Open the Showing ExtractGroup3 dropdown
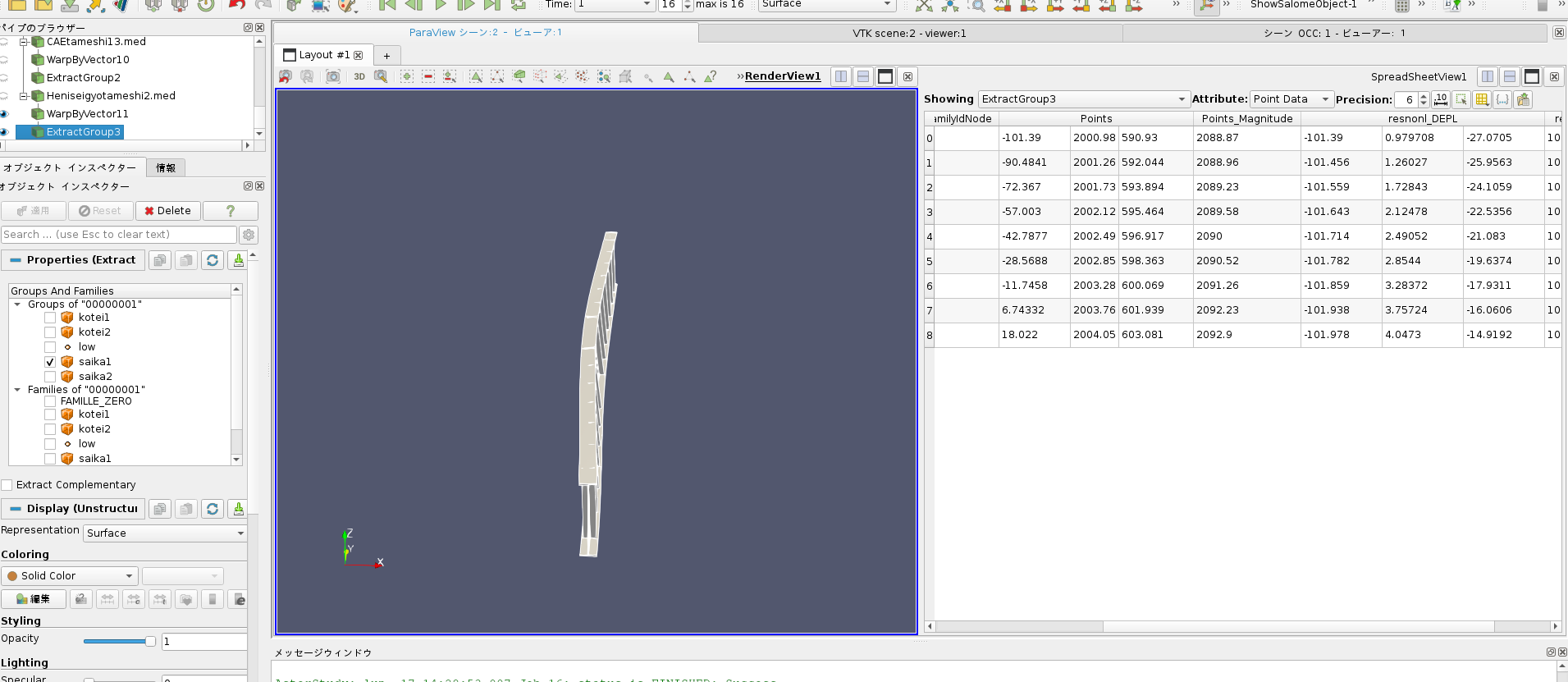 [1083, 99]
